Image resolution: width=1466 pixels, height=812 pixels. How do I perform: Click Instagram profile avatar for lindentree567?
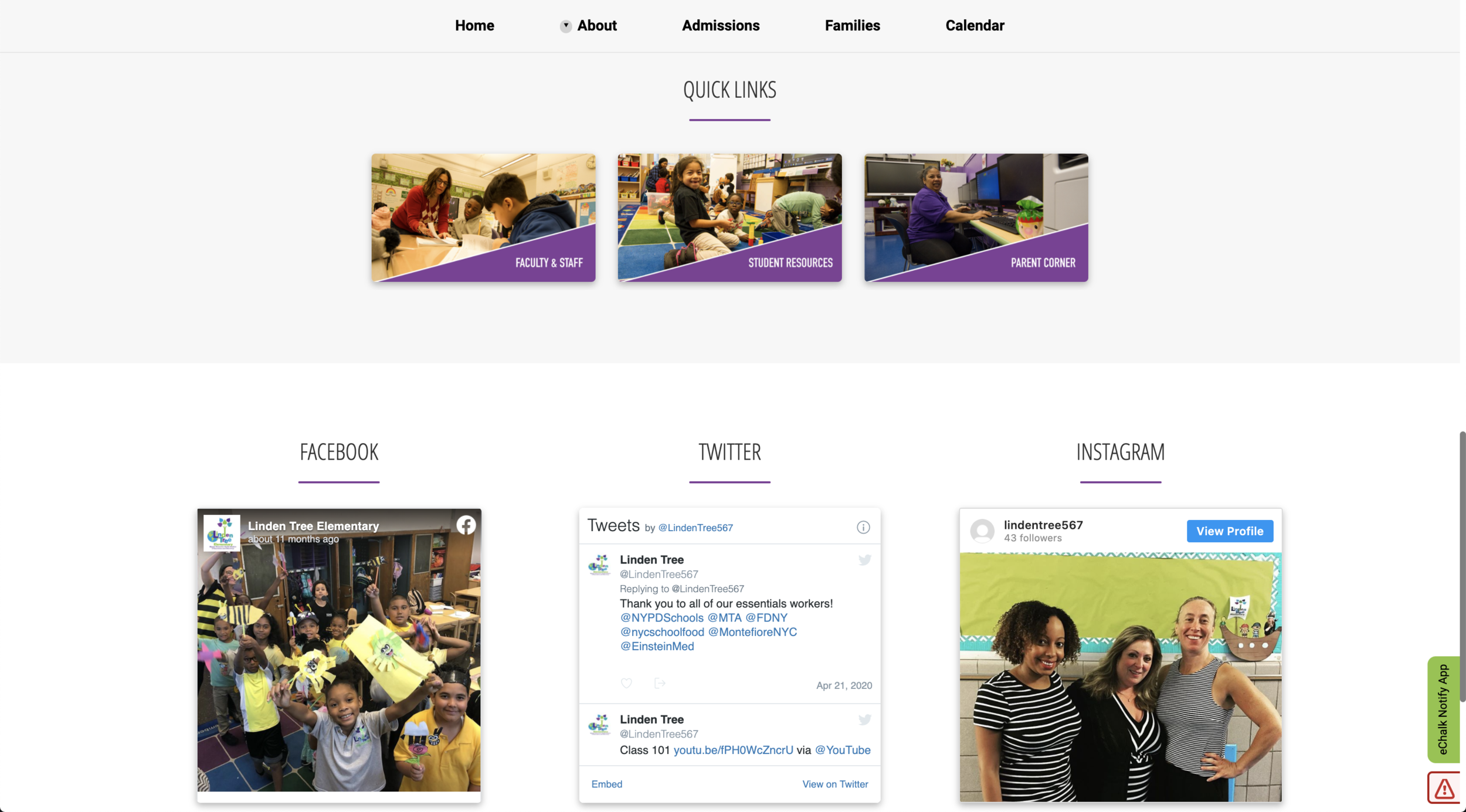click(982, 531)
